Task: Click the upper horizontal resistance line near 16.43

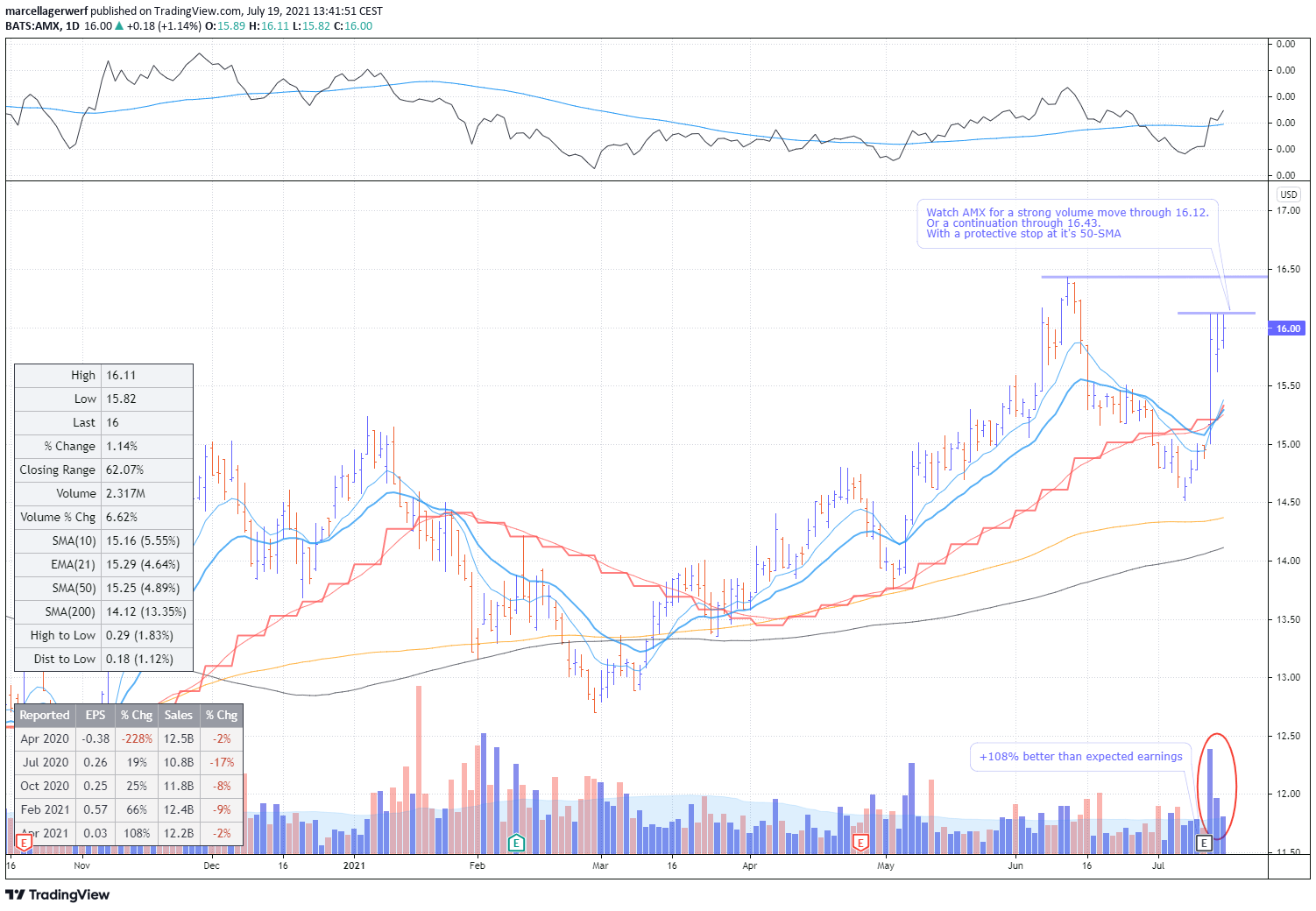Action: click(1154, 277)
